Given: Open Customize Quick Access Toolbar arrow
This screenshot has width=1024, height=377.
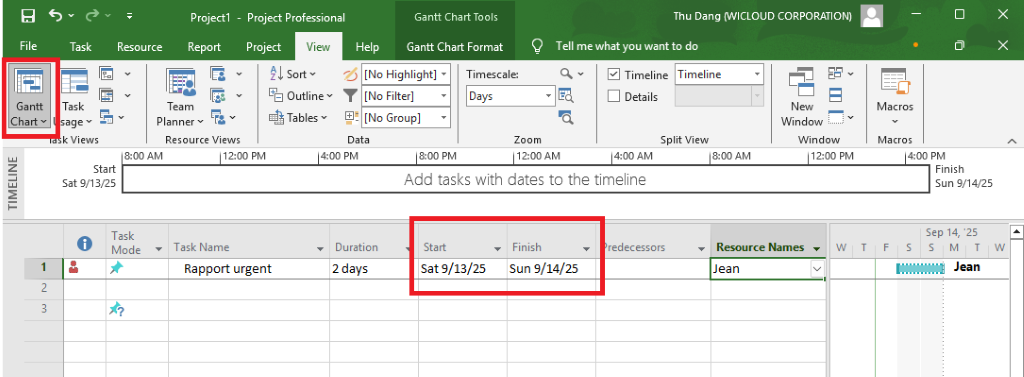Looking at the screenshot, I should point(129,16).
